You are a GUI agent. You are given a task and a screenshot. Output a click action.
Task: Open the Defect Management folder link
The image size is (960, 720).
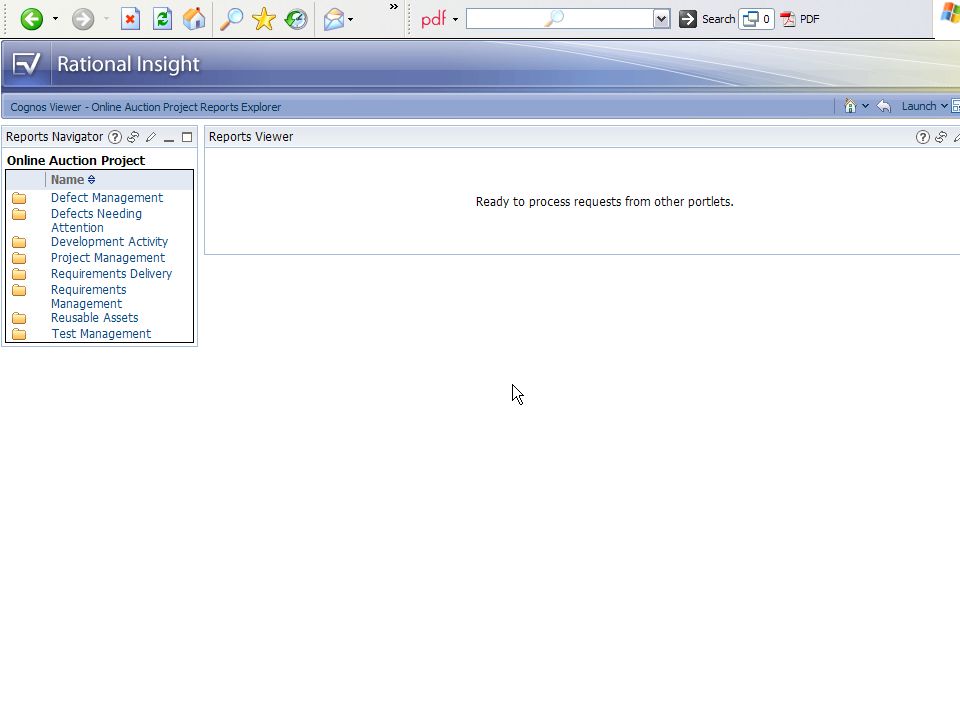pos(107,198)
